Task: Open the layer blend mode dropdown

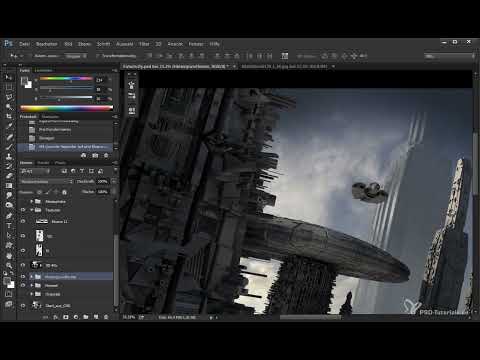Action: [47, 181]
